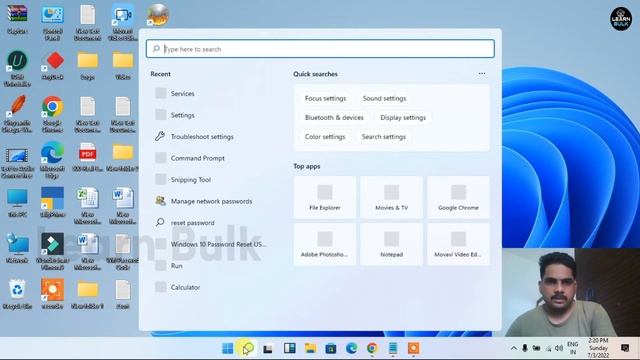Open Microsoft Edge from the taskbar

click(351, 348)
